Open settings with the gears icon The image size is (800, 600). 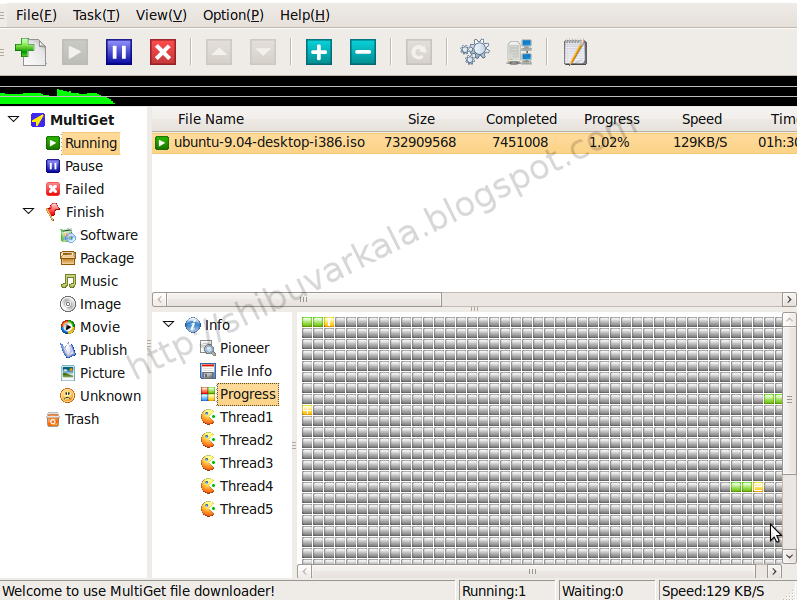click(x=474, y=52)
